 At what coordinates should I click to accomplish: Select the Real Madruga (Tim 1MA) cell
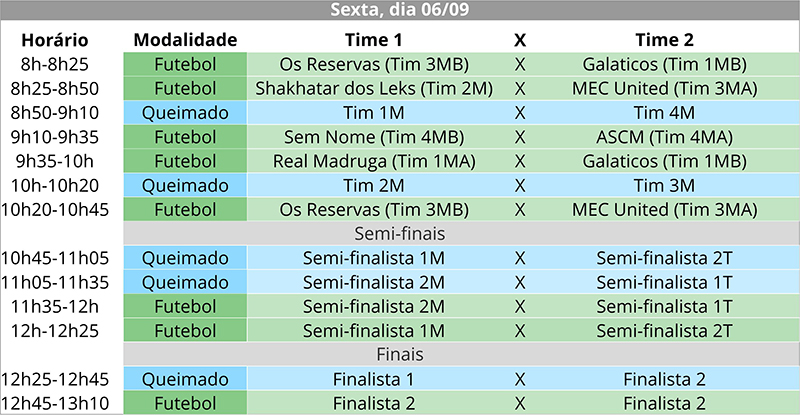(x=373, y=161)
